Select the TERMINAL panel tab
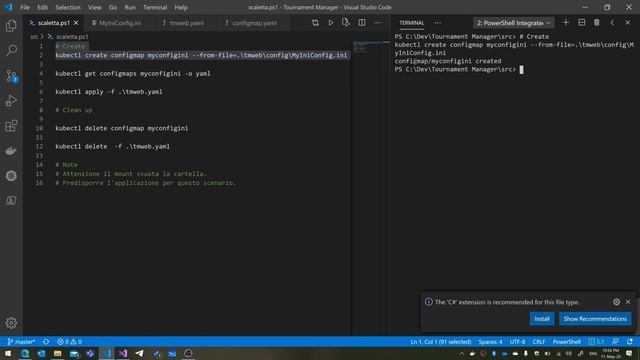Image resolution: width=640 pixels, height=360 pixels. point(411,23)
